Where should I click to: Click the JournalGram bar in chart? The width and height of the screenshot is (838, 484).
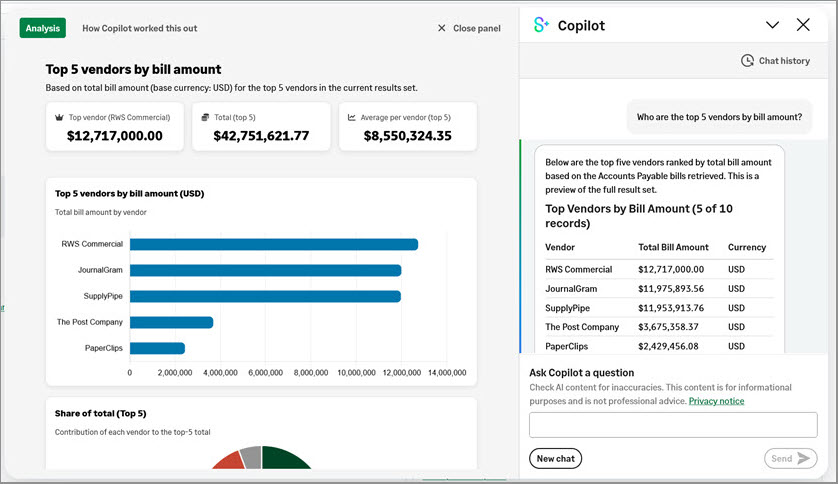(x=266, y=270)
